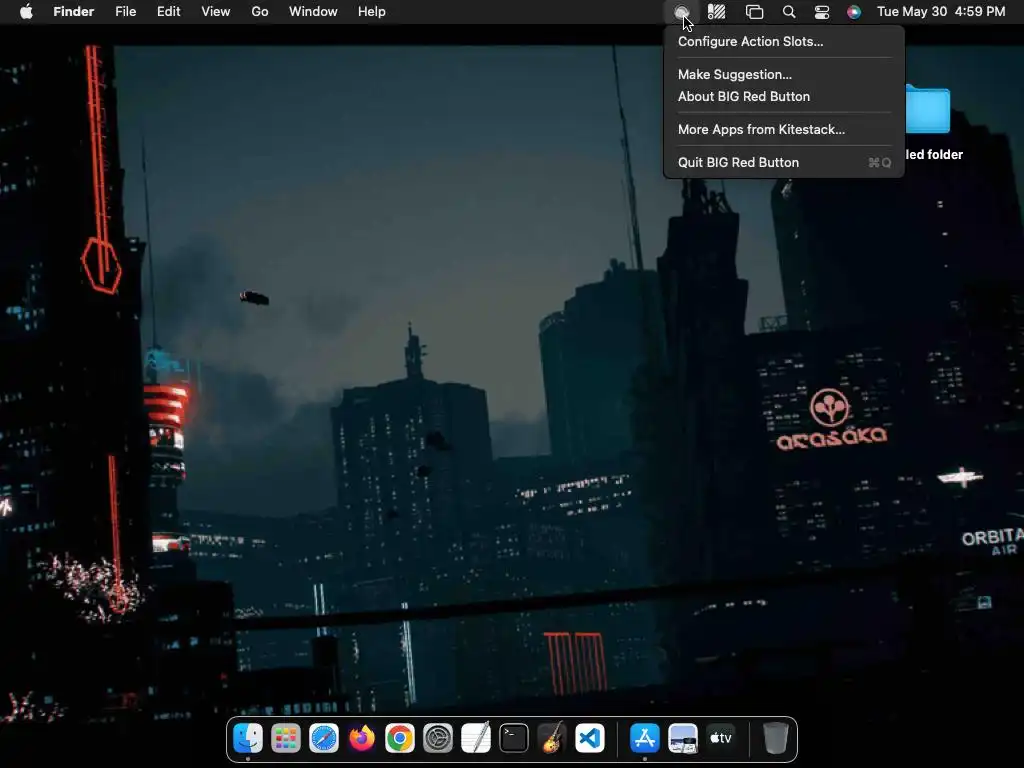
Task: Launch Apple TV from the Dock
Action: click(720, 739)
